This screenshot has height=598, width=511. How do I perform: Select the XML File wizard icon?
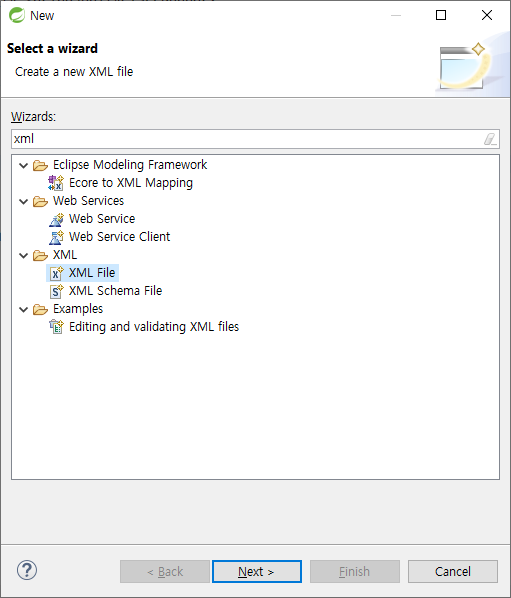(x=56, y=273)
